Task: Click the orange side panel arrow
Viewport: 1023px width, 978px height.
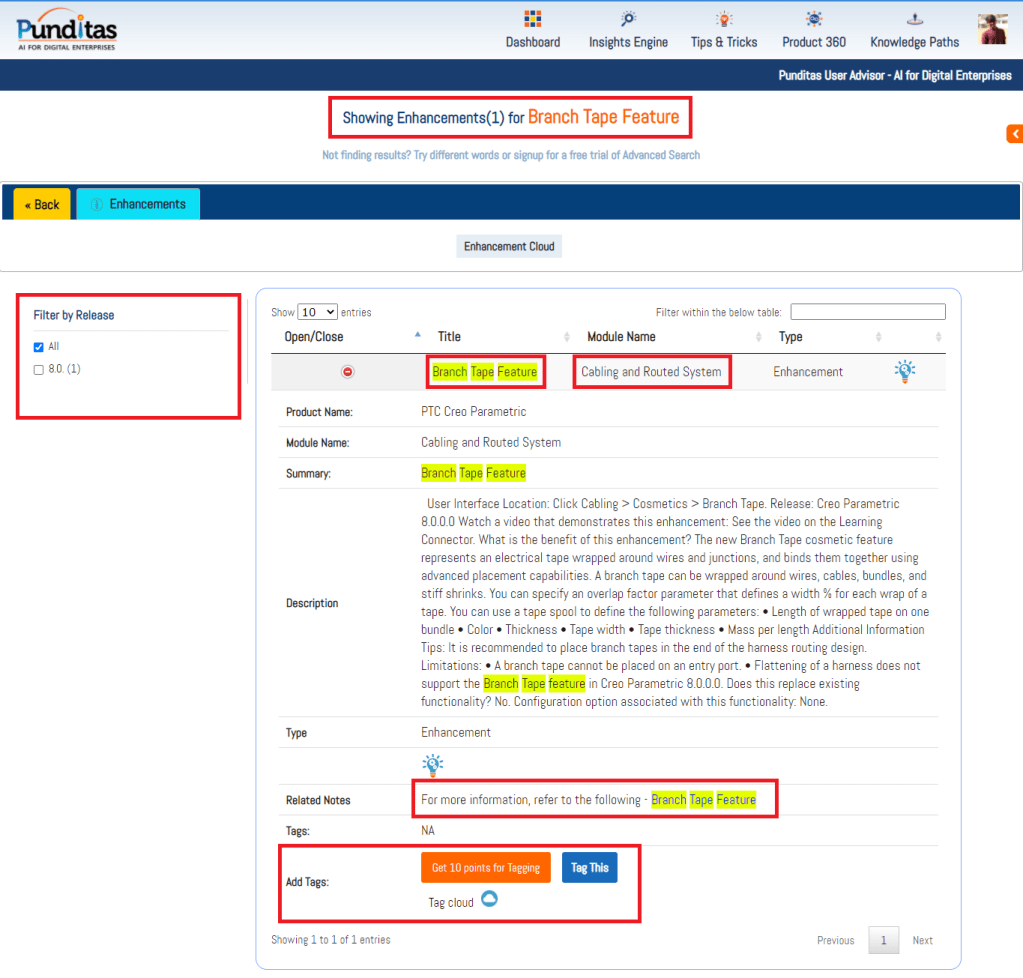Action: tap(1014, 134)
